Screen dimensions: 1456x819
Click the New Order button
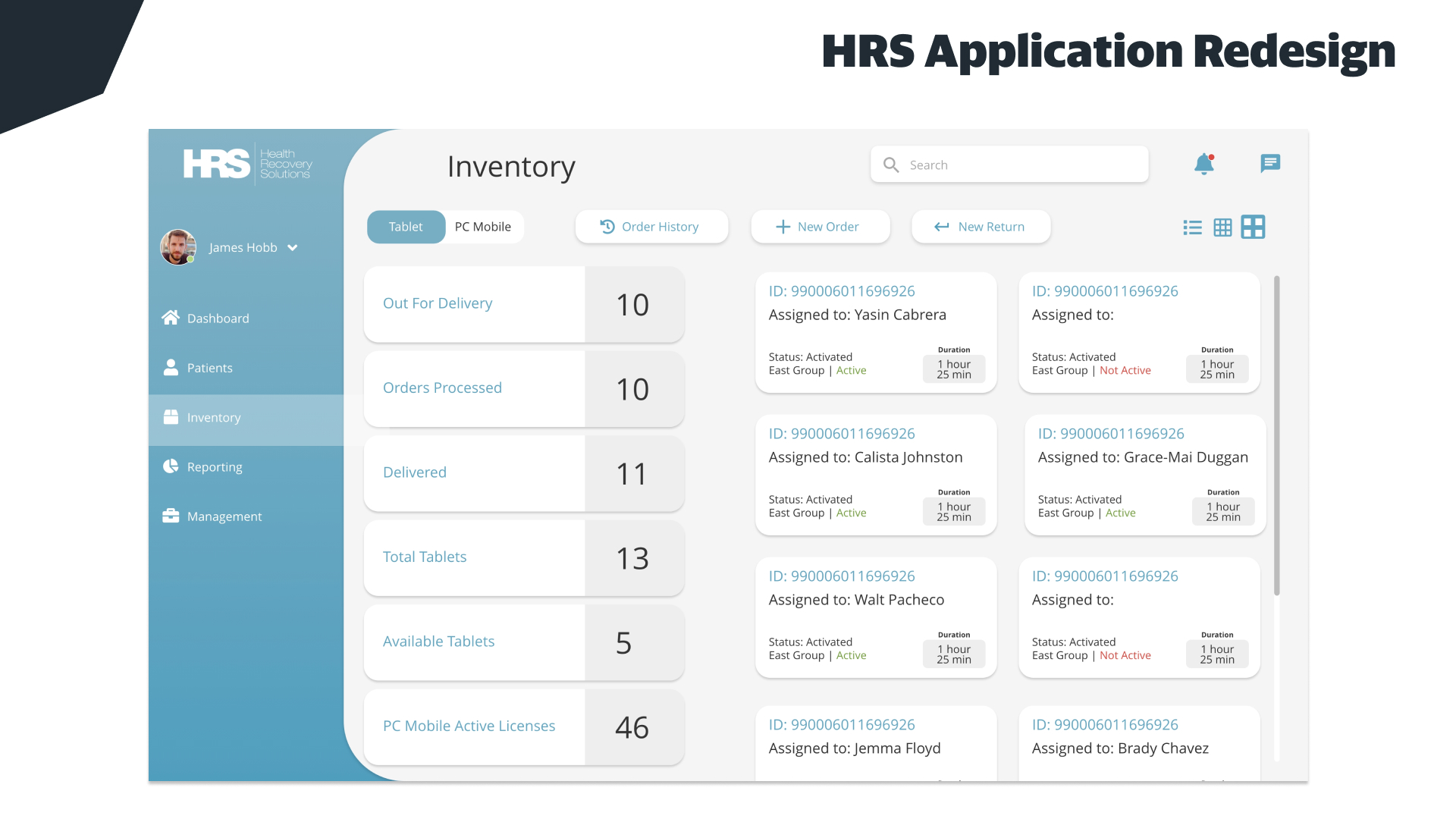point(820,226)
